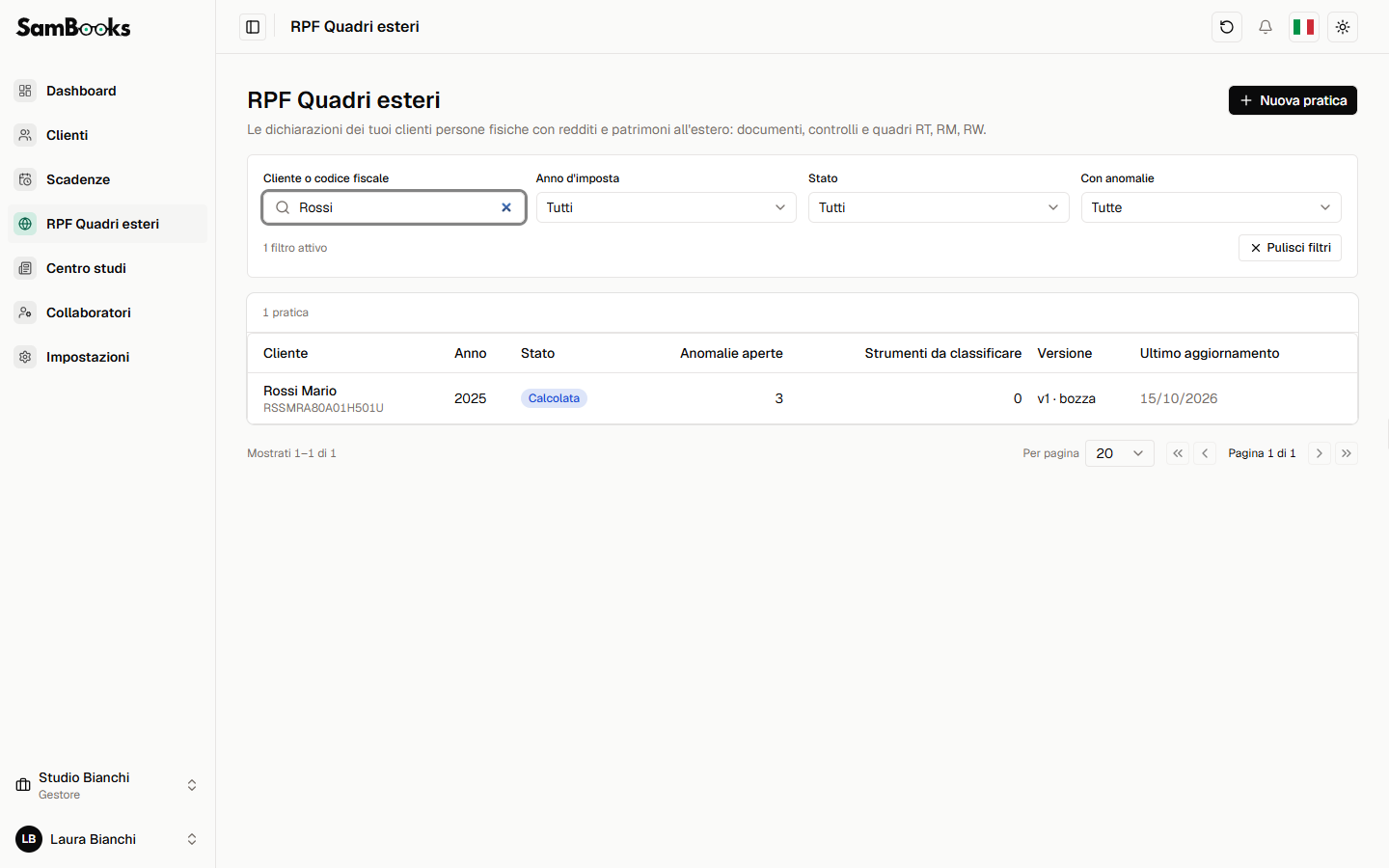Click the Calcolata status badge
Image resolution: width=1389 pixels, height=868 pixels.
554,398
